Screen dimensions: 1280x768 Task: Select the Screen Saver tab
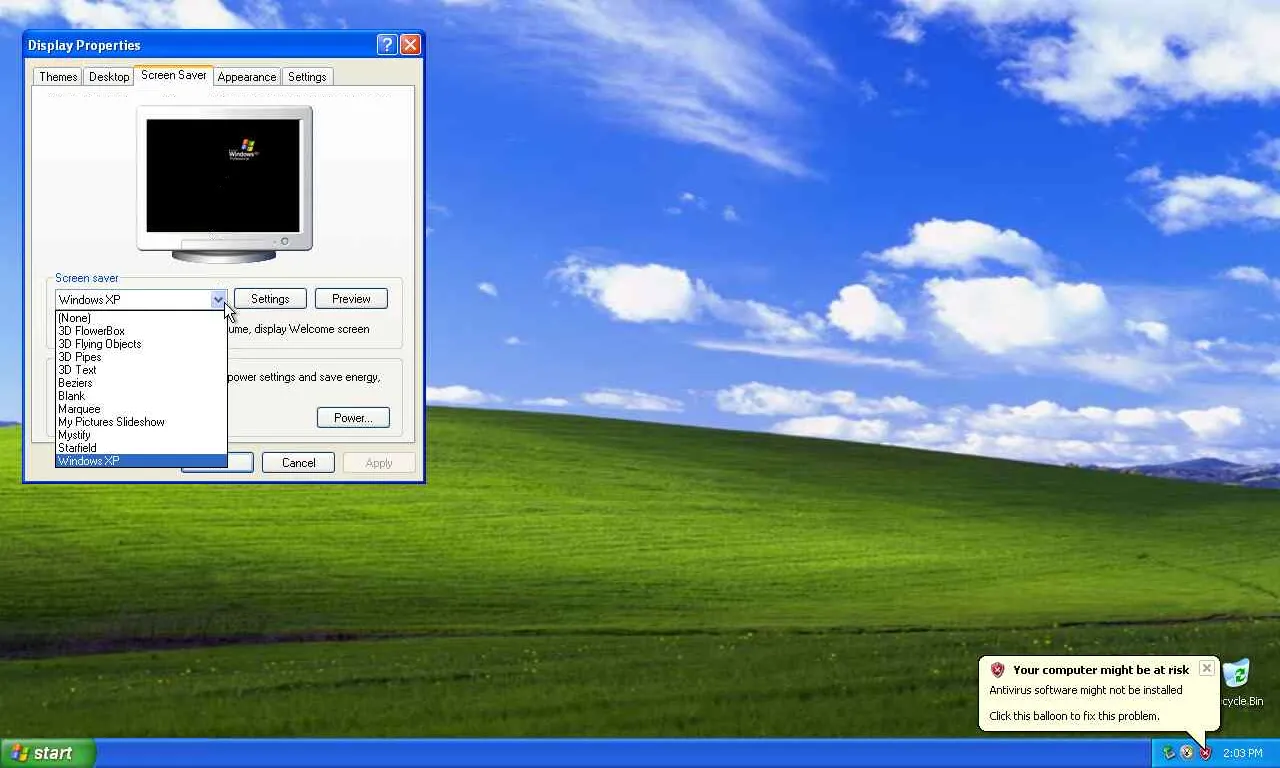pyautogui.click(x=173, y=75)
